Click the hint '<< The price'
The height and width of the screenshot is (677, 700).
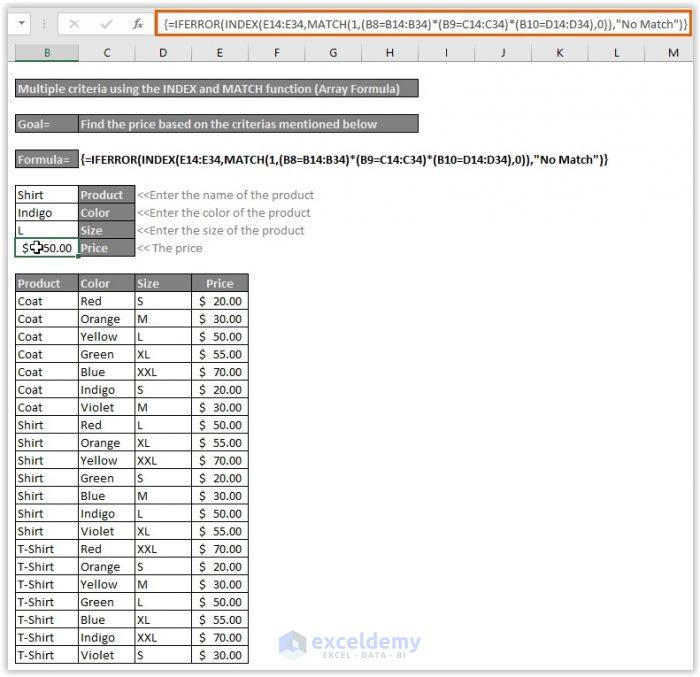tap(170, 248)
